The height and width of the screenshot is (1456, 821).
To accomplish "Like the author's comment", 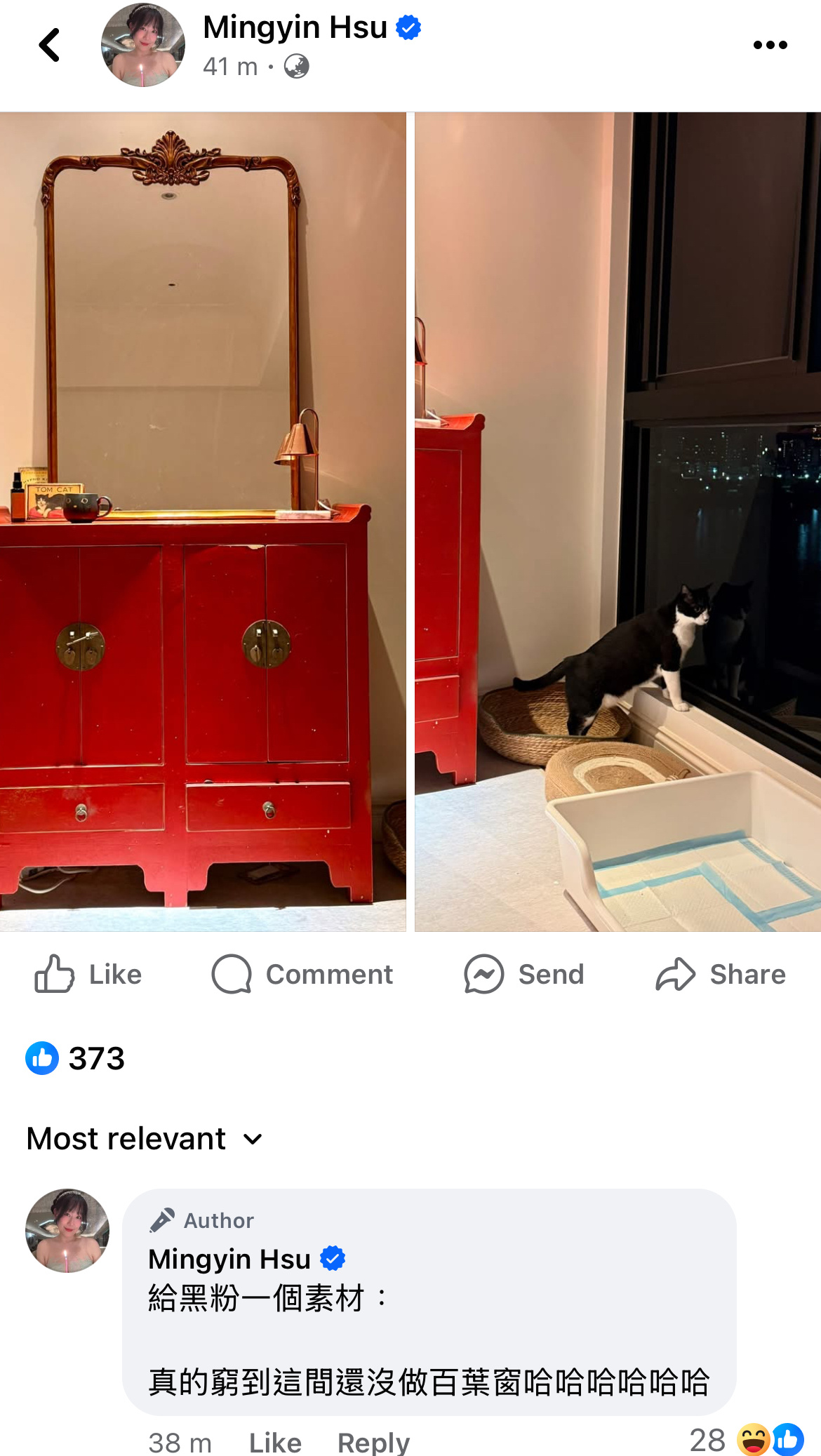I will (x=275, y=1443).
